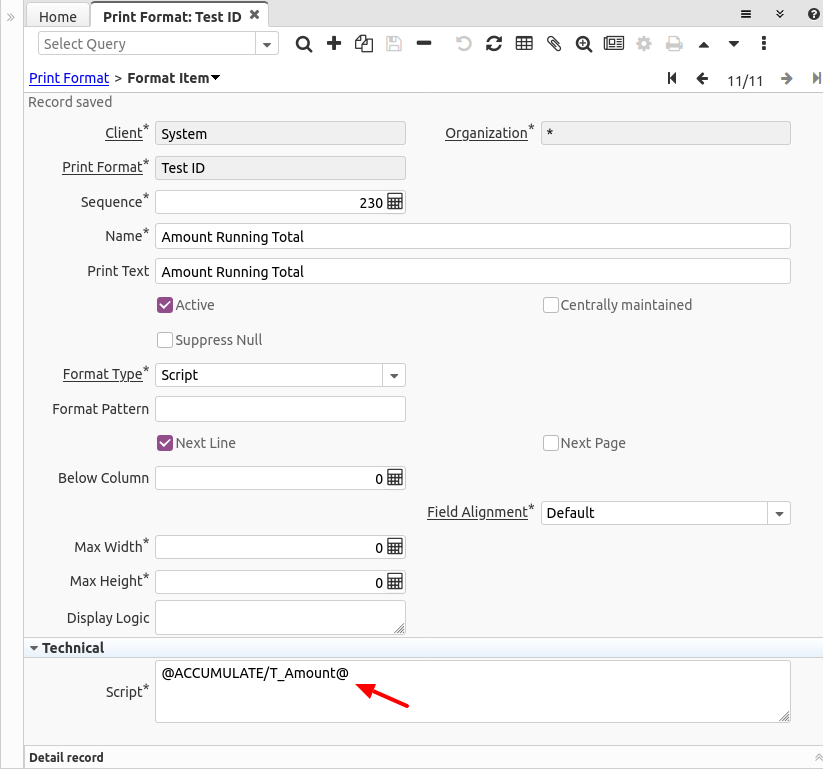The image size is (823, 769).
Task: Collapse the Technical section
Action: pos(35,648)
